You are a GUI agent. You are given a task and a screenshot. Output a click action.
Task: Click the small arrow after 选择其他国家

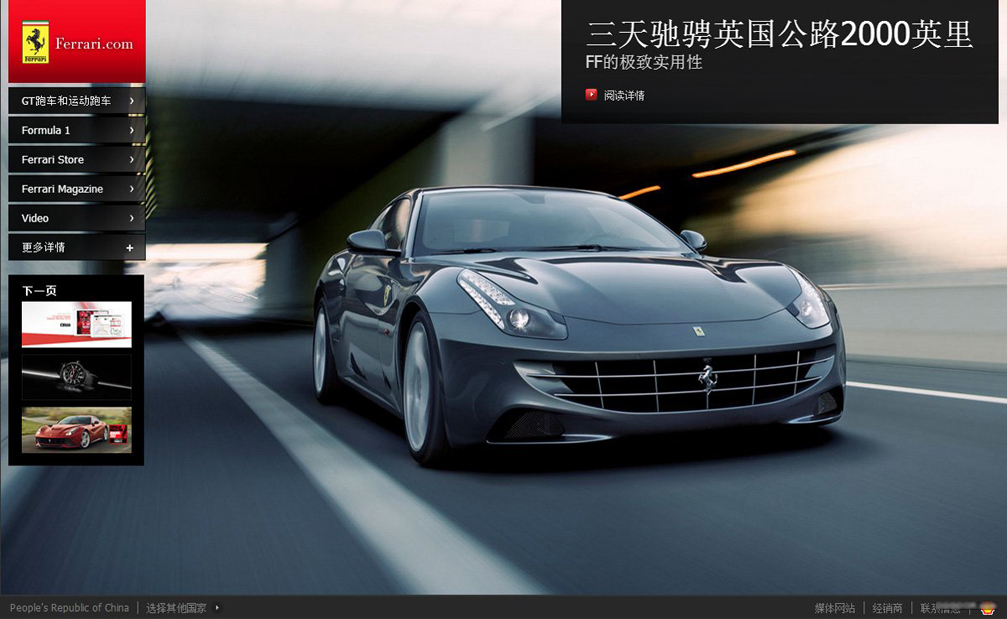pos(217,607)
